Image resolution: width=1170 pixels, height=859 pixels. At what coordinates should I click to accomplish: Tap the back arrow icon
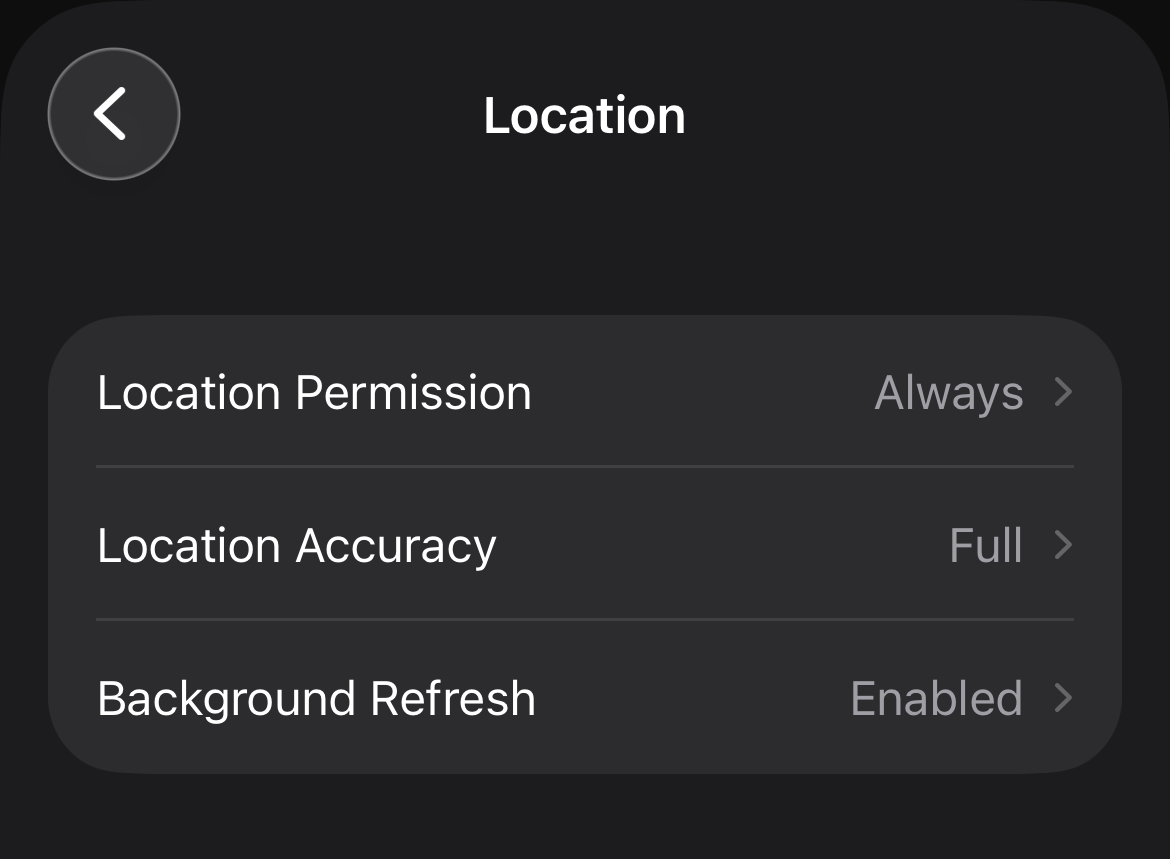pos(110,114)
